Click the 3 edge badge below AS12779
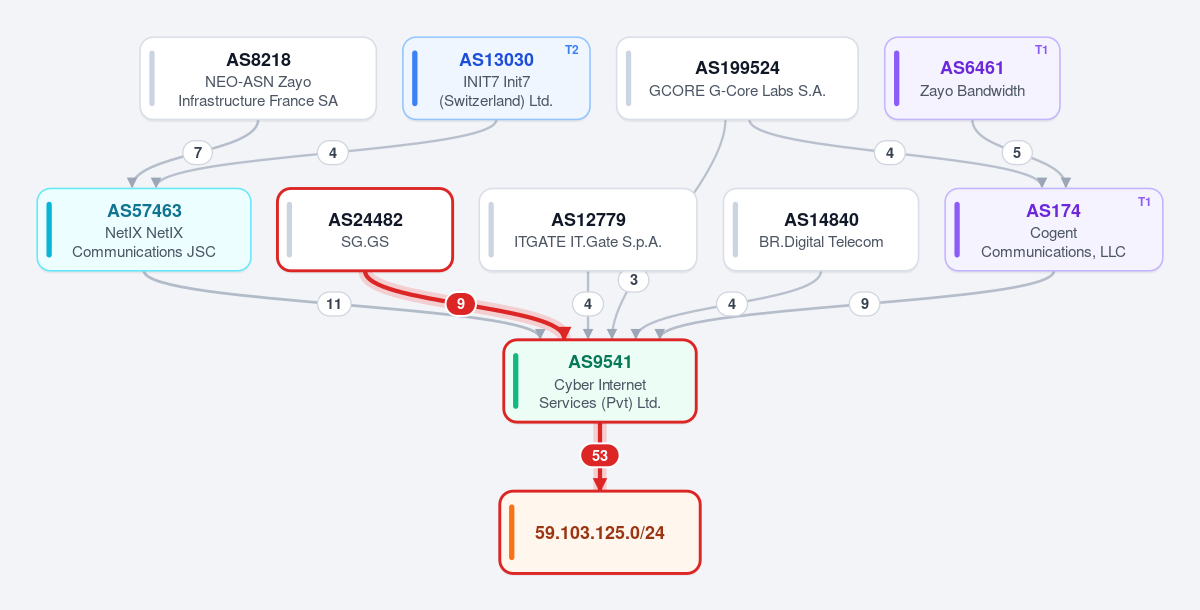 point(633,280)
